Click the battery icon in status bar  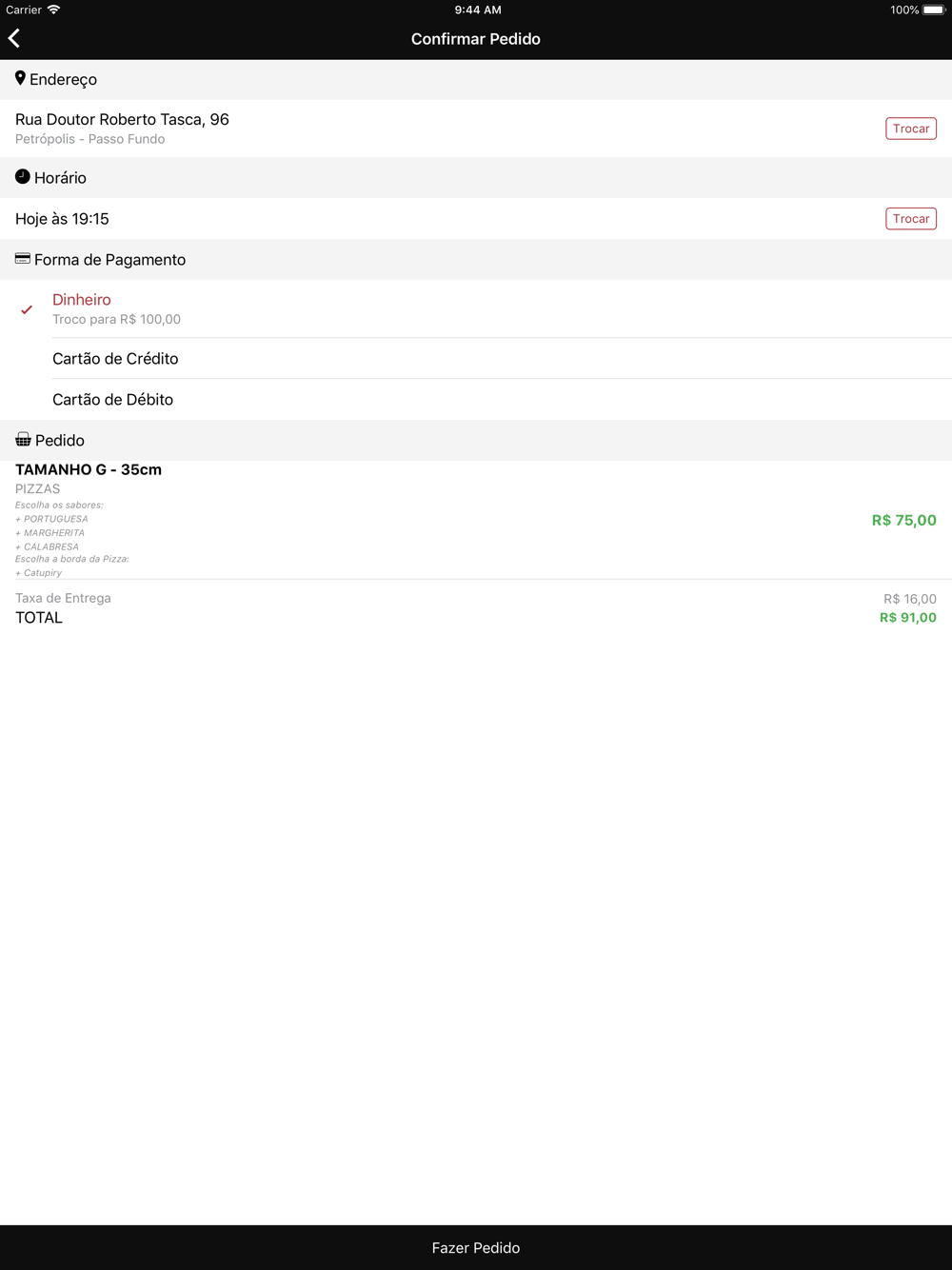click(934, 10)
